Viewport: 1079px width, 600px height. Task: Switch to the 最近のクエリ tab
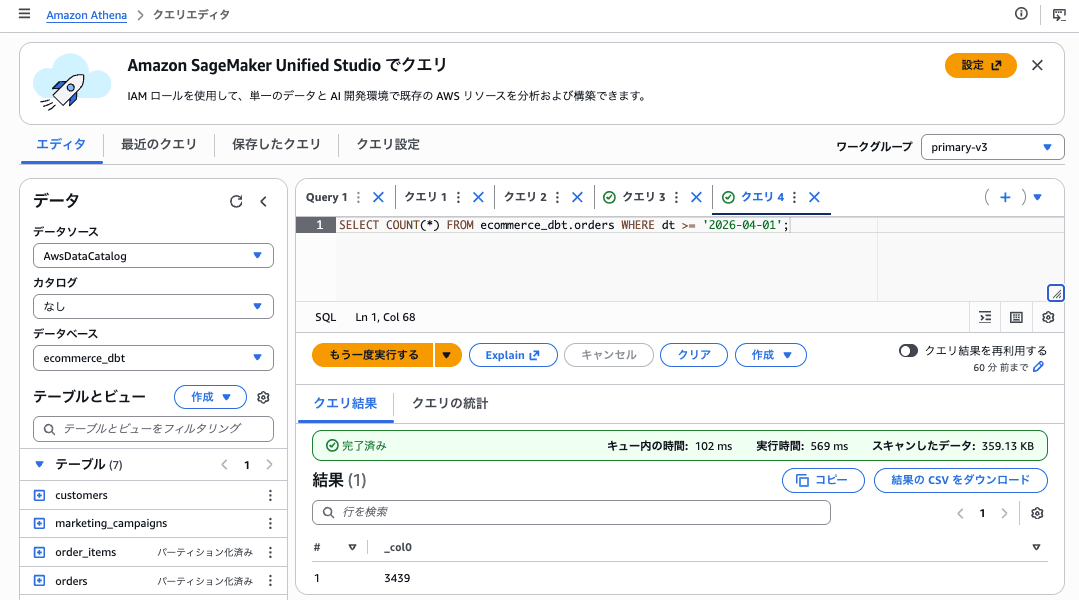pos(159,144)
